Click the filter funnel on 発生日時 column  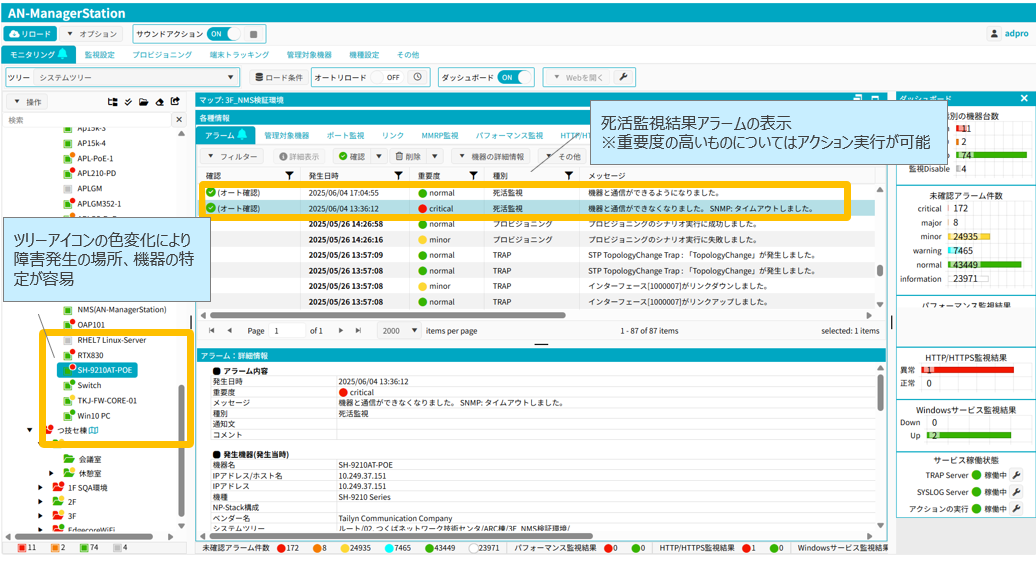click(x=398, y=176)
